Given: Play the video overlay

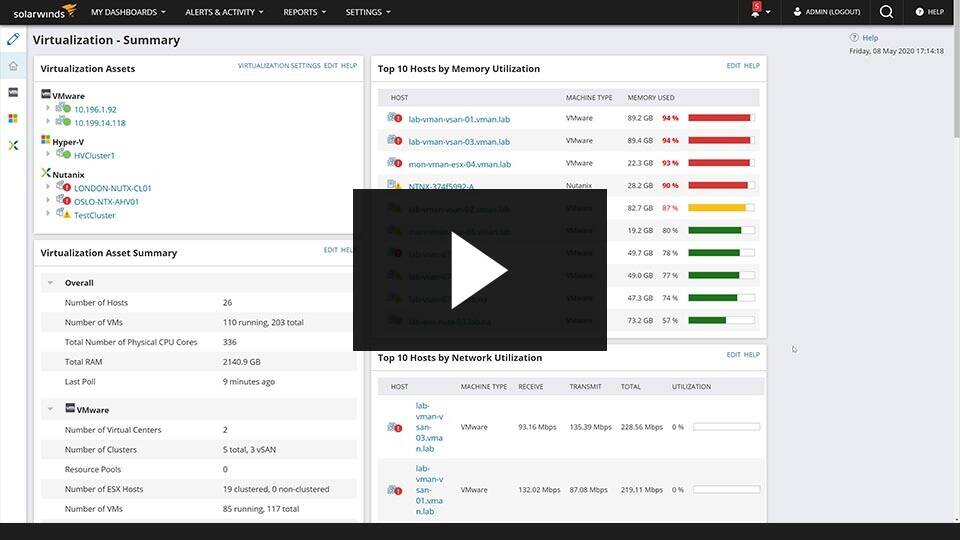Looking at the screenshot, I should click(x=479, y=270).
